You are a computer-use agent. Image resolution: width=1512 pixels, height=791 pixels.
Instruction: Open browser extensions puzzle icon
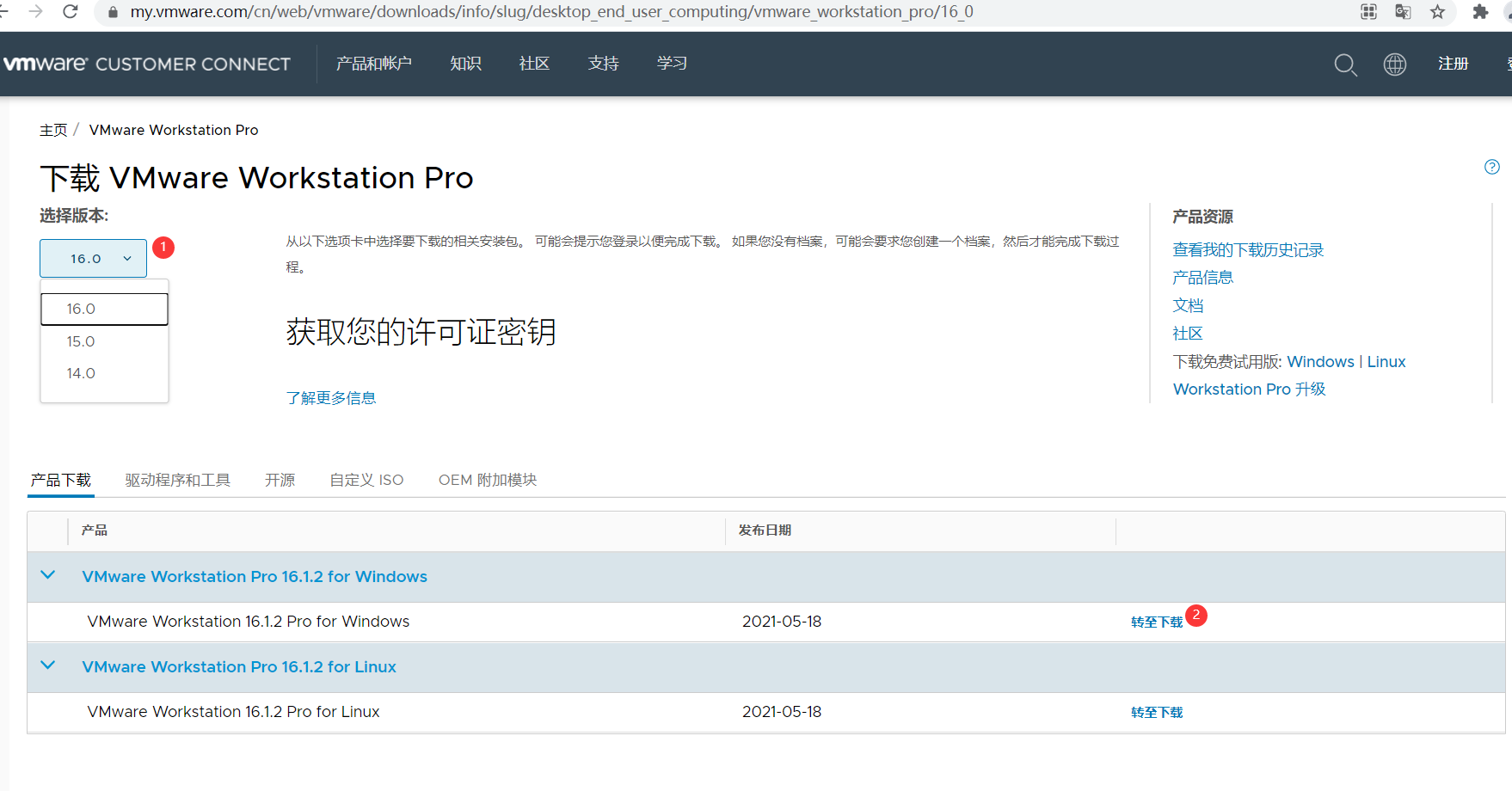click(1480, 11)
